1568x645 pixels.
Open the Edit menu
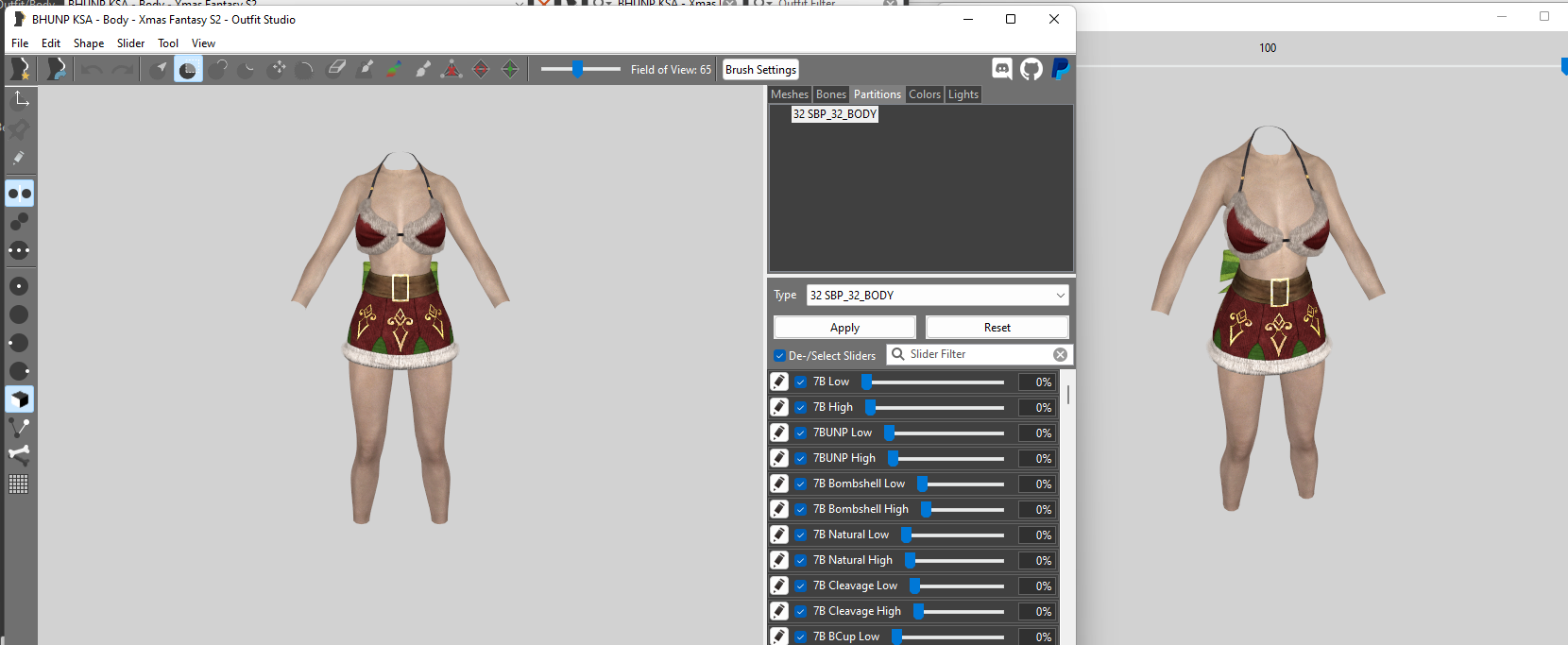pos(51,43)
